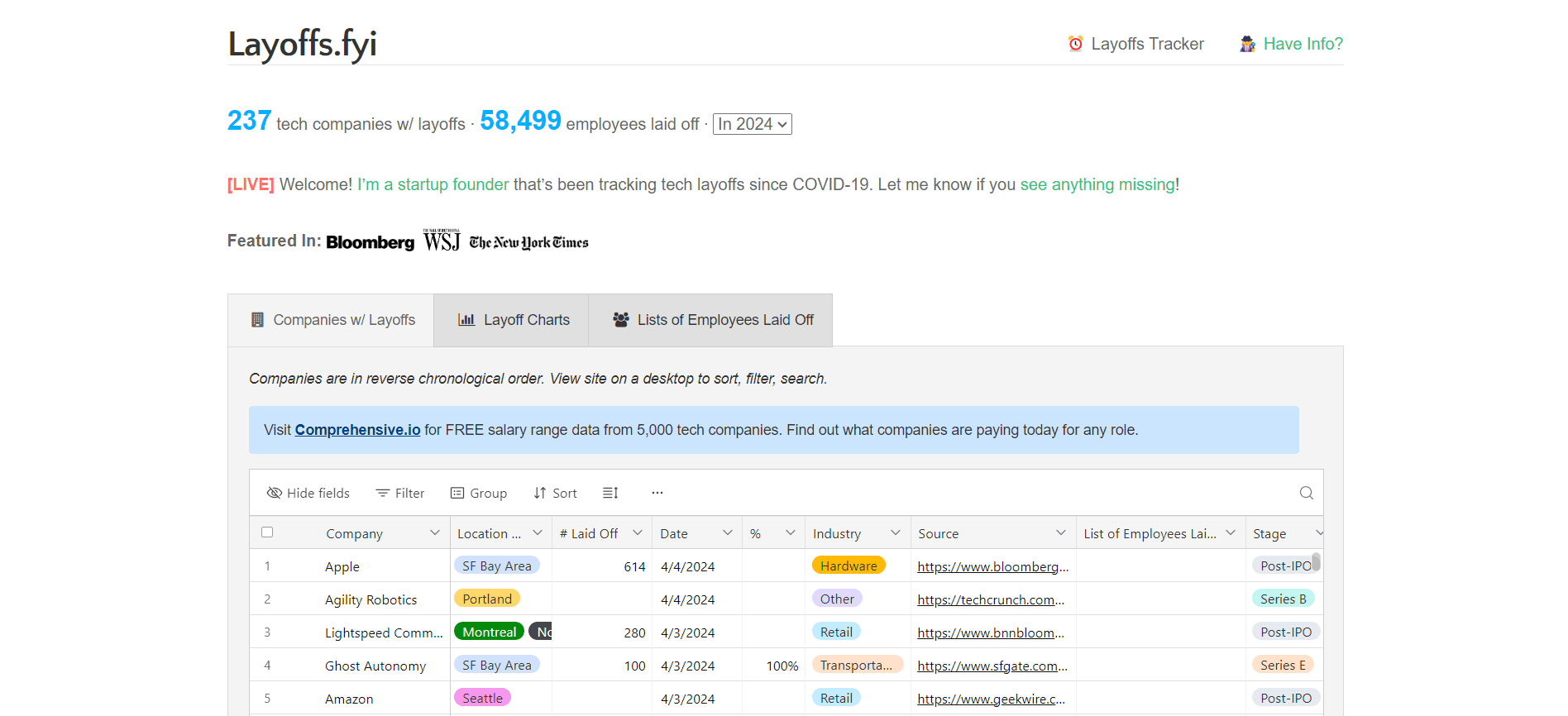This screenshot has height=716, width=1568.
Task: Click the search magnifier icon in table toolbar
Action: tap(1307, 493)
